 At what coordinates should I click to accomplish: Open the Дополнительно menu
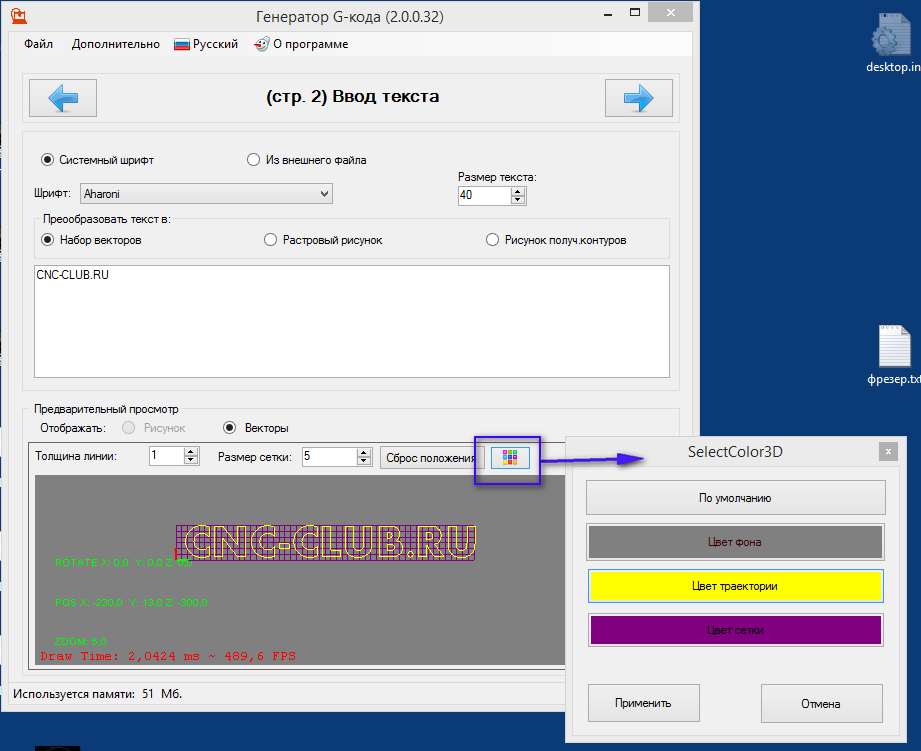116,44
